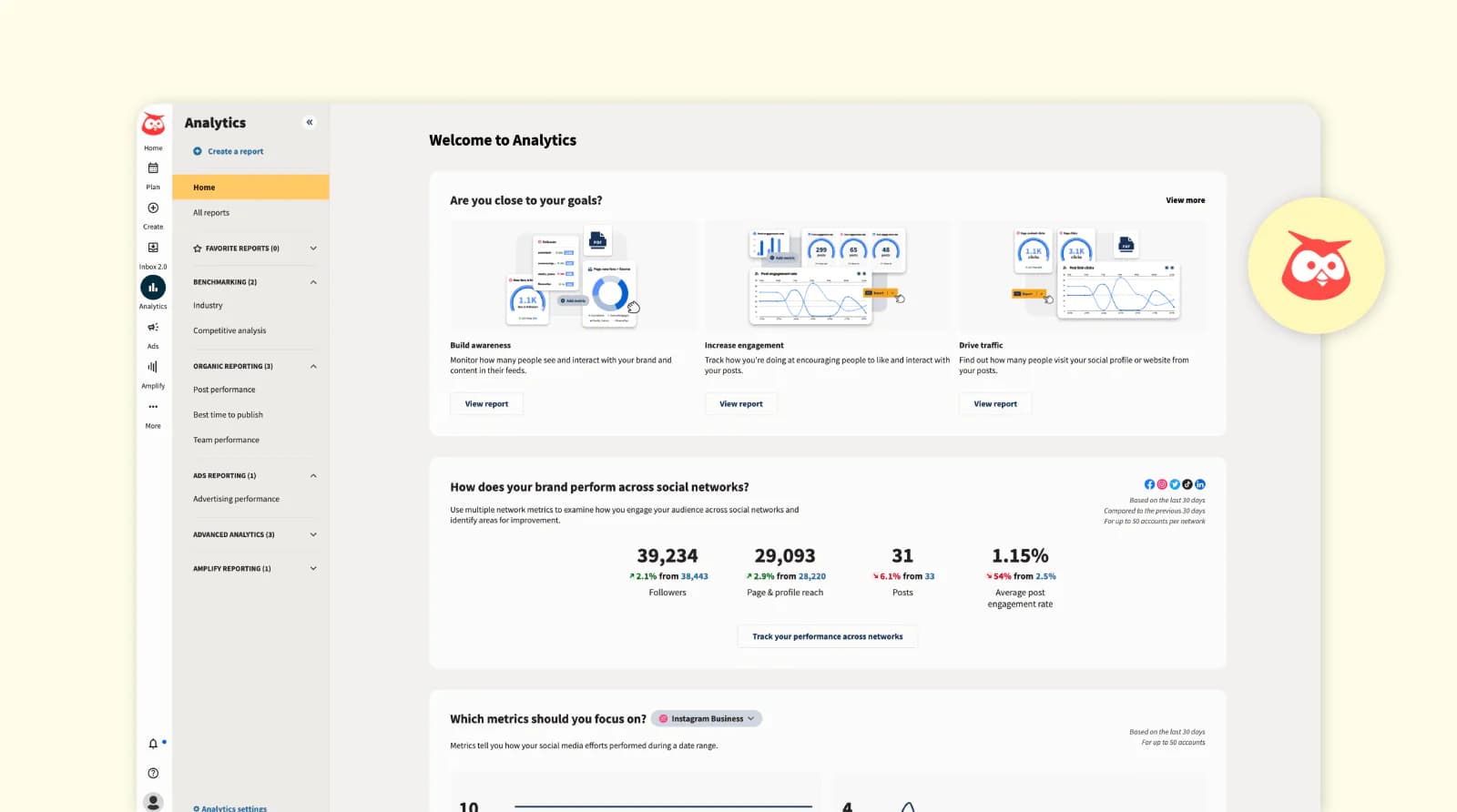
Task: Open Best time to publish
Action: click(228, 414)
